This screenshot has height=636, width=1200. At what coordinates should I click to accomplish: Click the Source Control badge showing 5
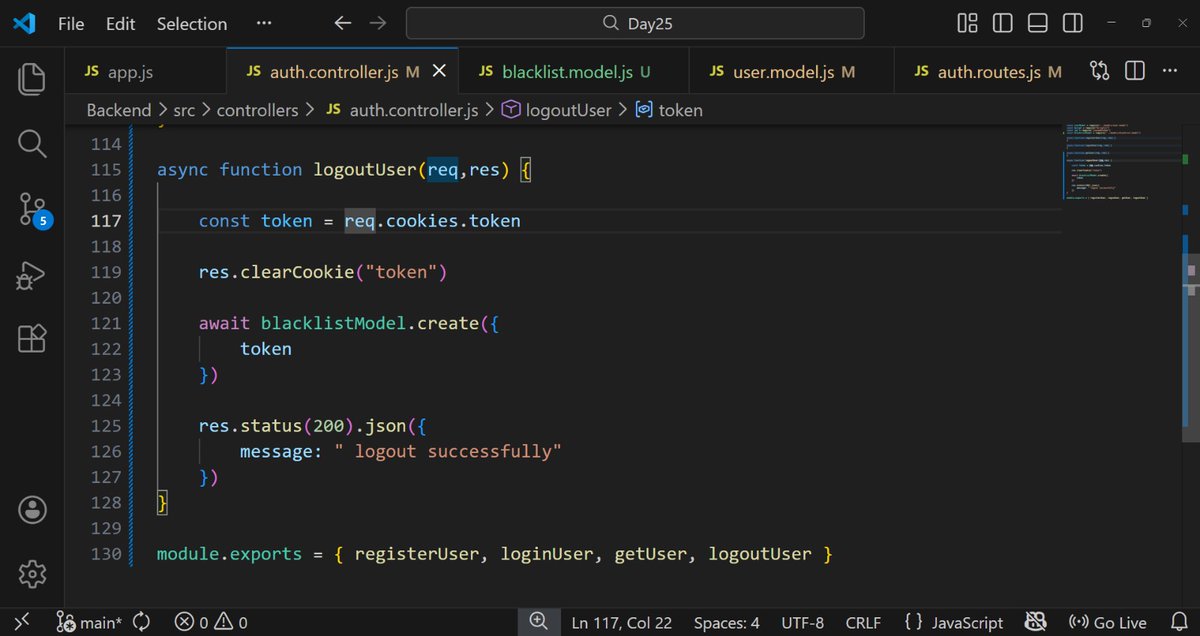point(42,221)
